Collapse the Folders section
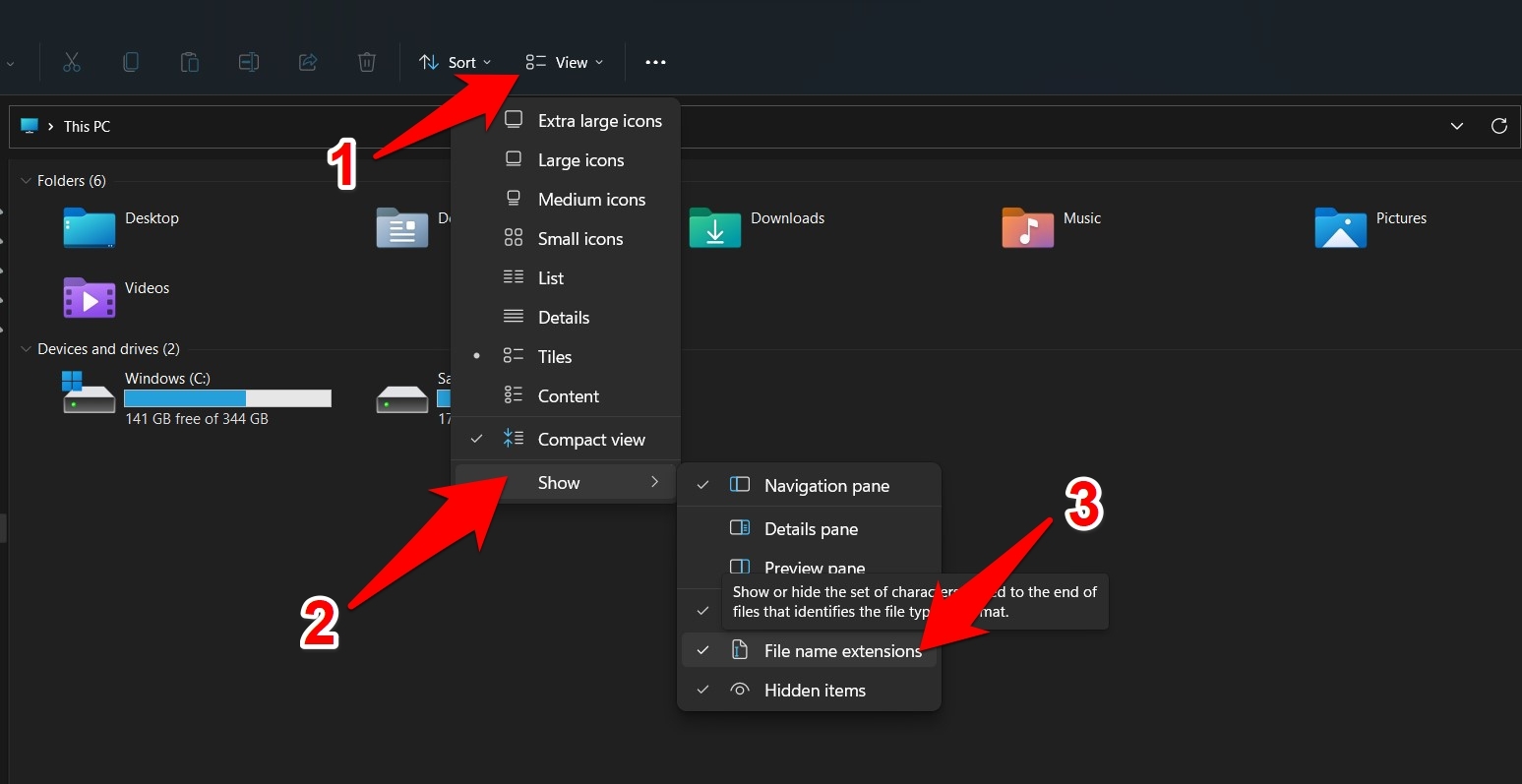Image resolution: width=1522 pixels, height=784 pixels. pyautogui.click(x=24, y=180)
